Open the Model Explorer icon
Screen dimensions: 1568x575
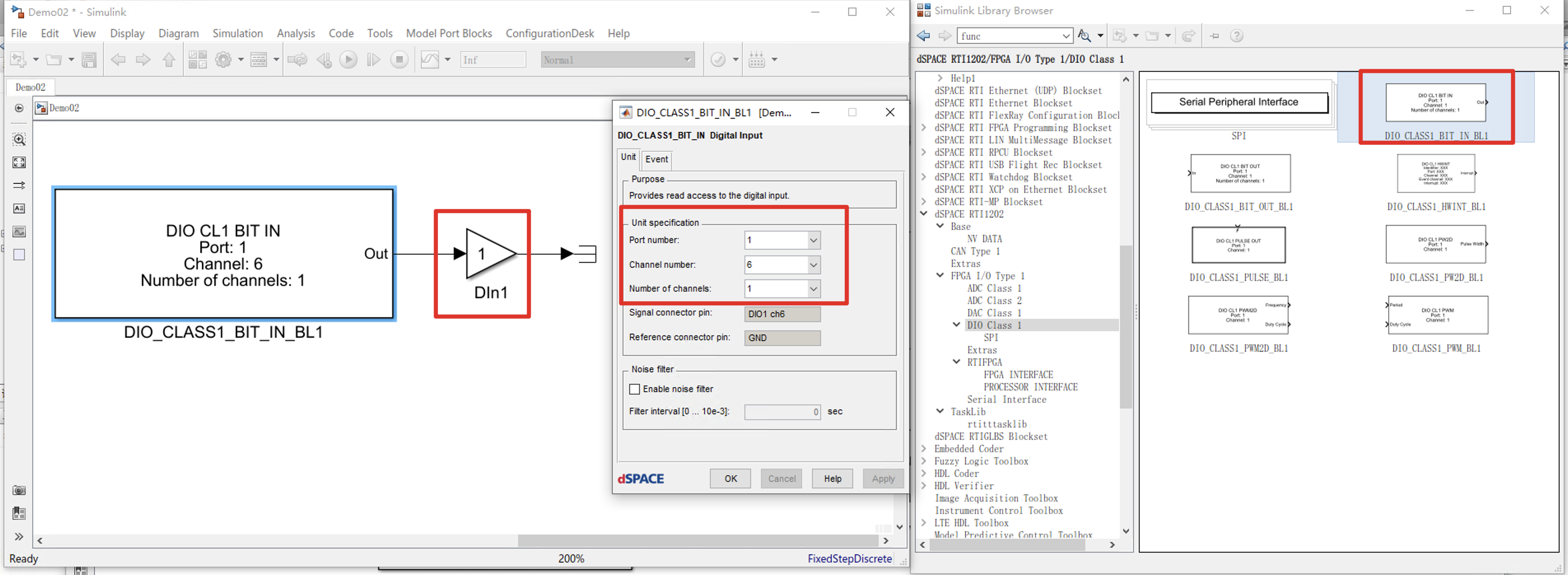[259, 60]
